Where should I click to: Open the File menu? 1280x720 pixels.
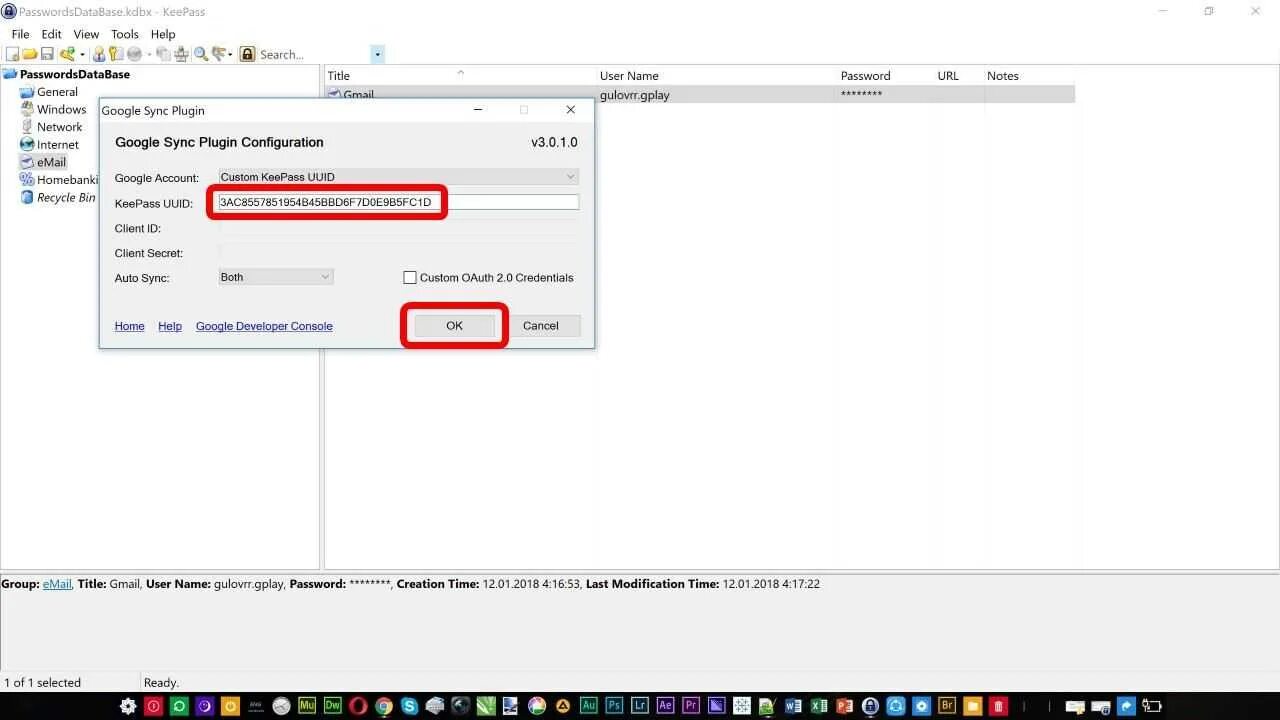(20, 34)
